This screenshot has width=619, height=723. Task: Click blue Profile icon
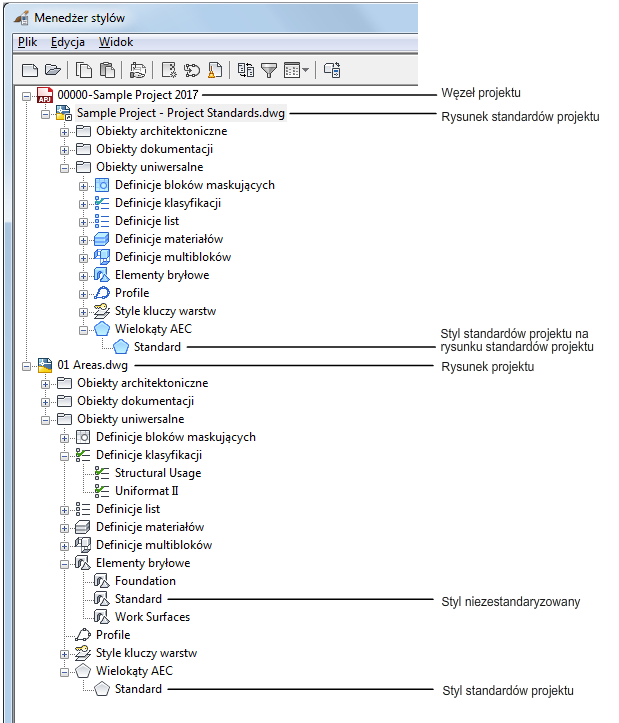(101, 293)
